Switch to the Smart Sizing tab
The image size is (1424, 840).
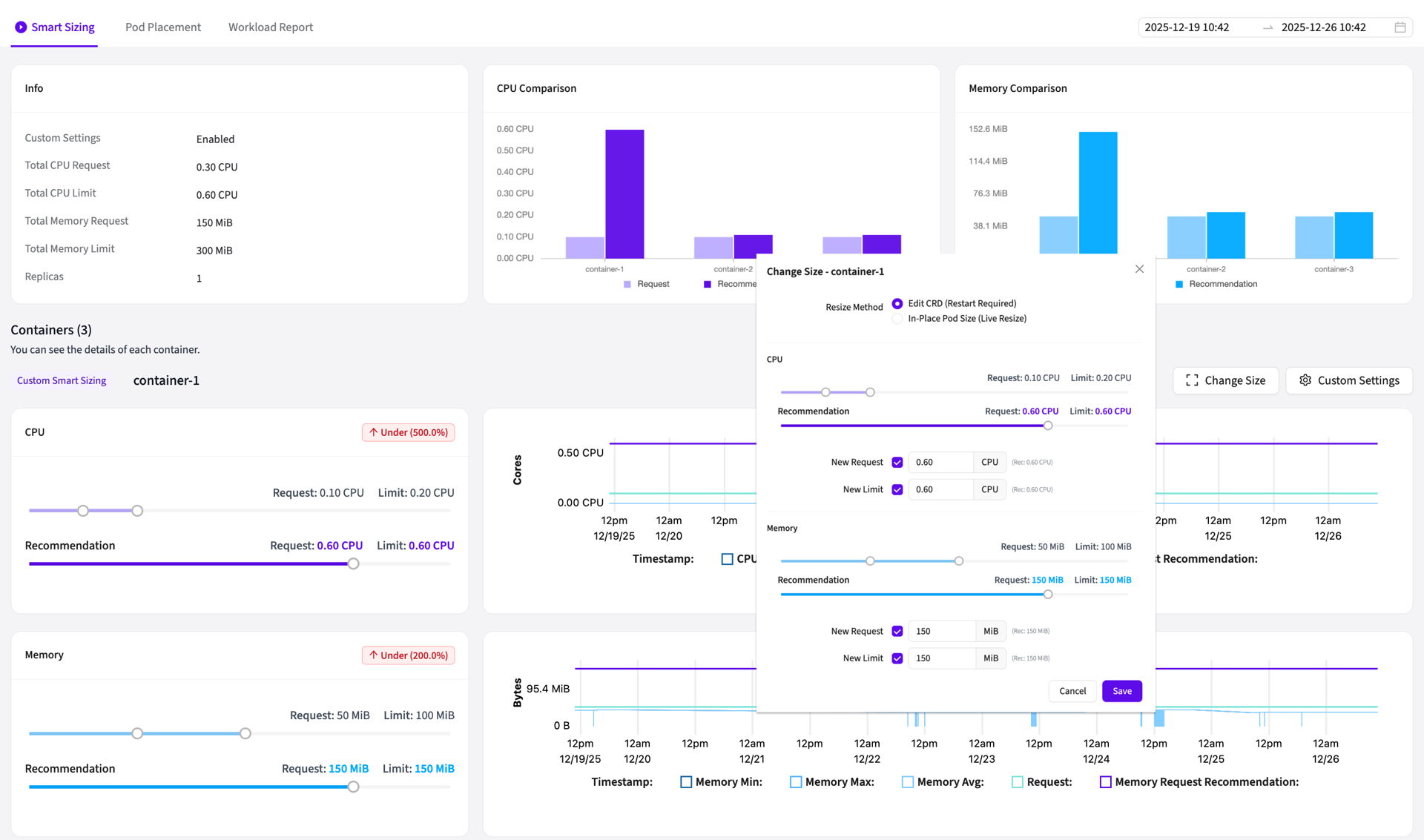click(x=55, y=27)
